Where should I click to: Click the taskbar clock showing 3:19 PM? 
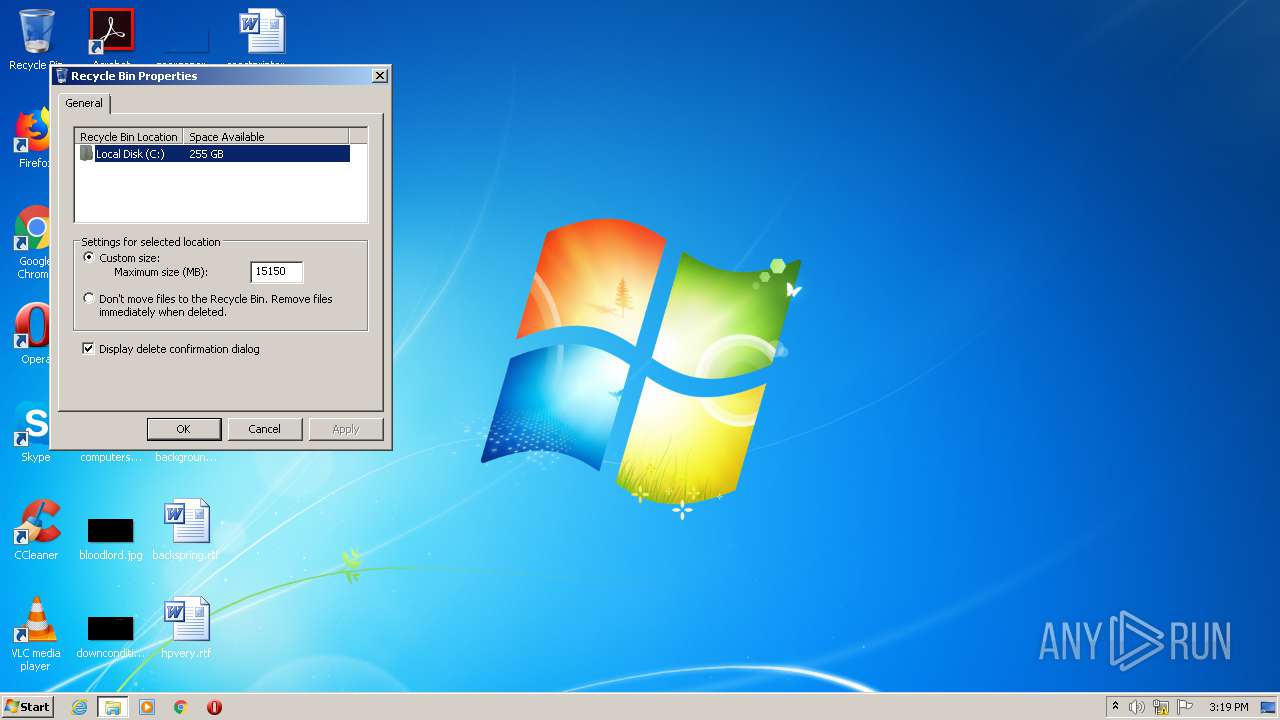[x=1228, y=707]
